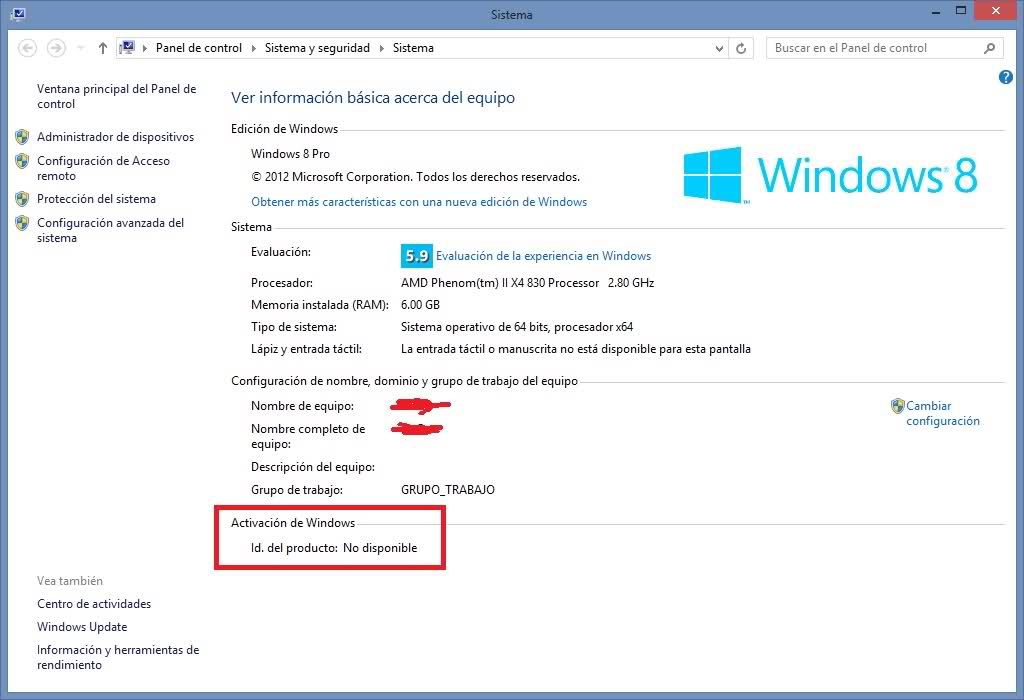
Task: Click the Back navigation arrow
Action: click(x=27, y=48)
